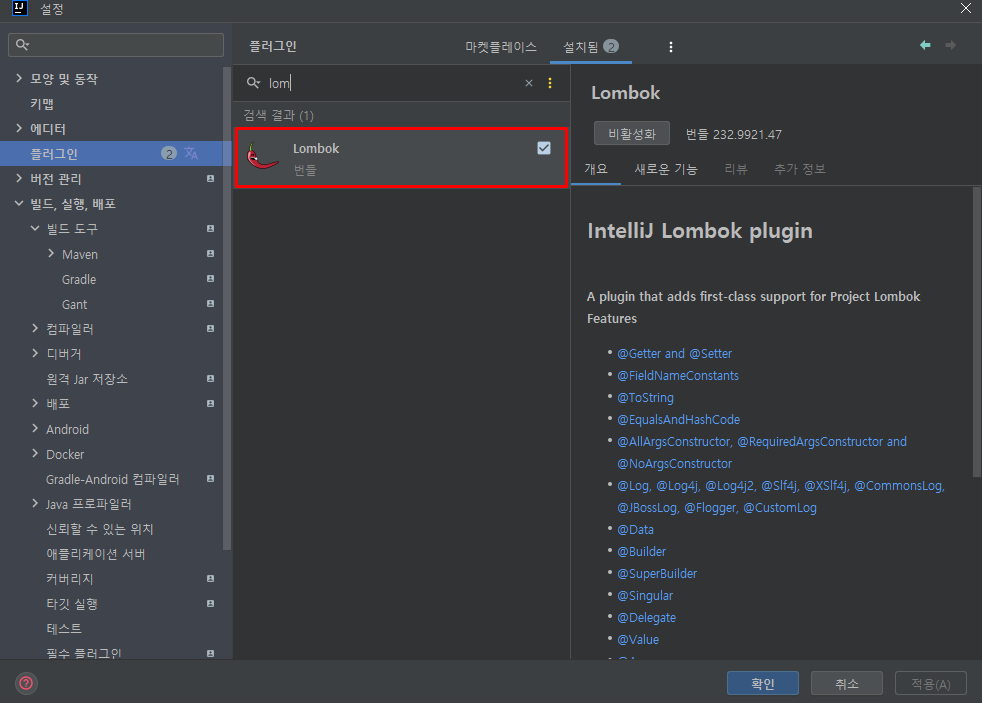
Task: Switch to the 마켓플레이스 tab
Action: (500, 47)
